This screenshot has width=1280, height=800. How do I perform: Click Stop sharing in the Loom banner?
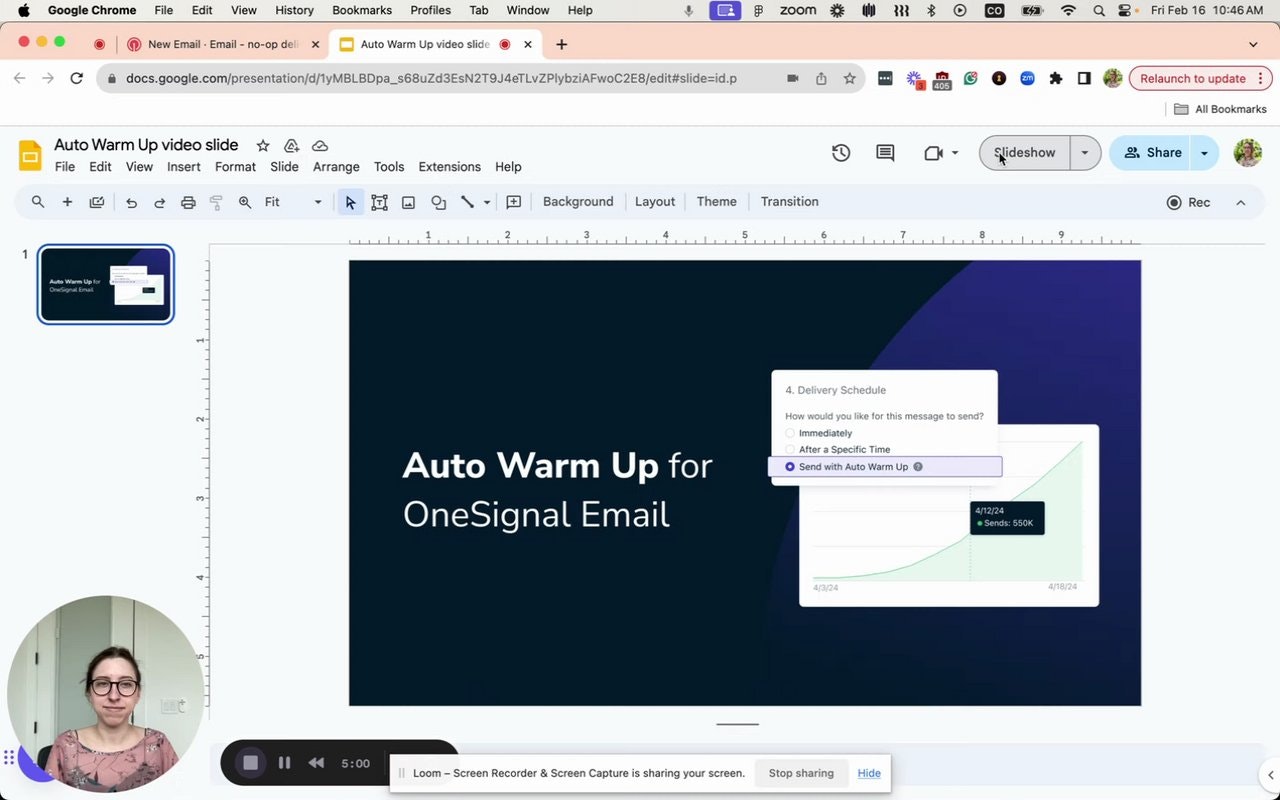click(x=801, y=772)
